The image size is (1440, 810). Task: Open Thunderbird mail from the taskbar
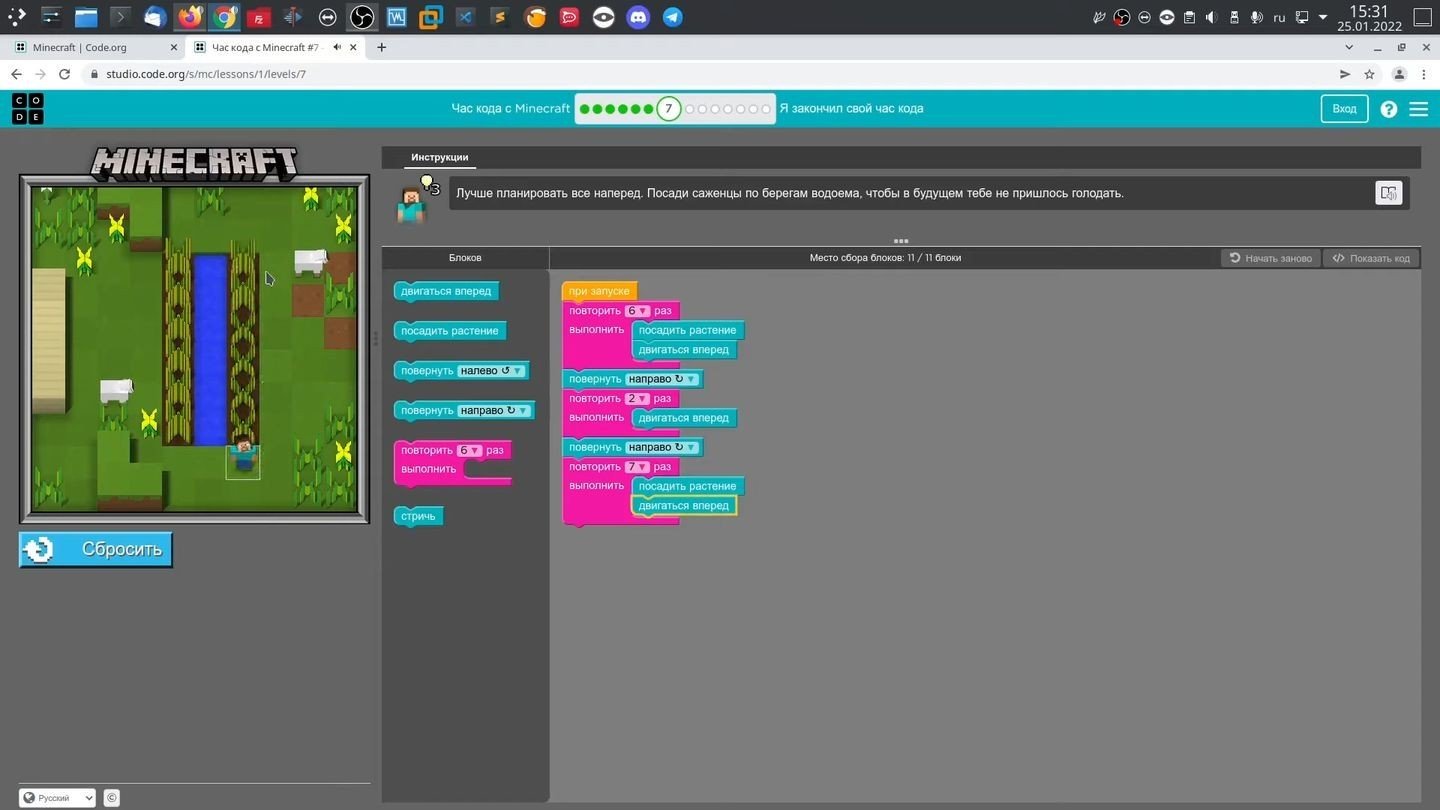(x=154, y=17)
